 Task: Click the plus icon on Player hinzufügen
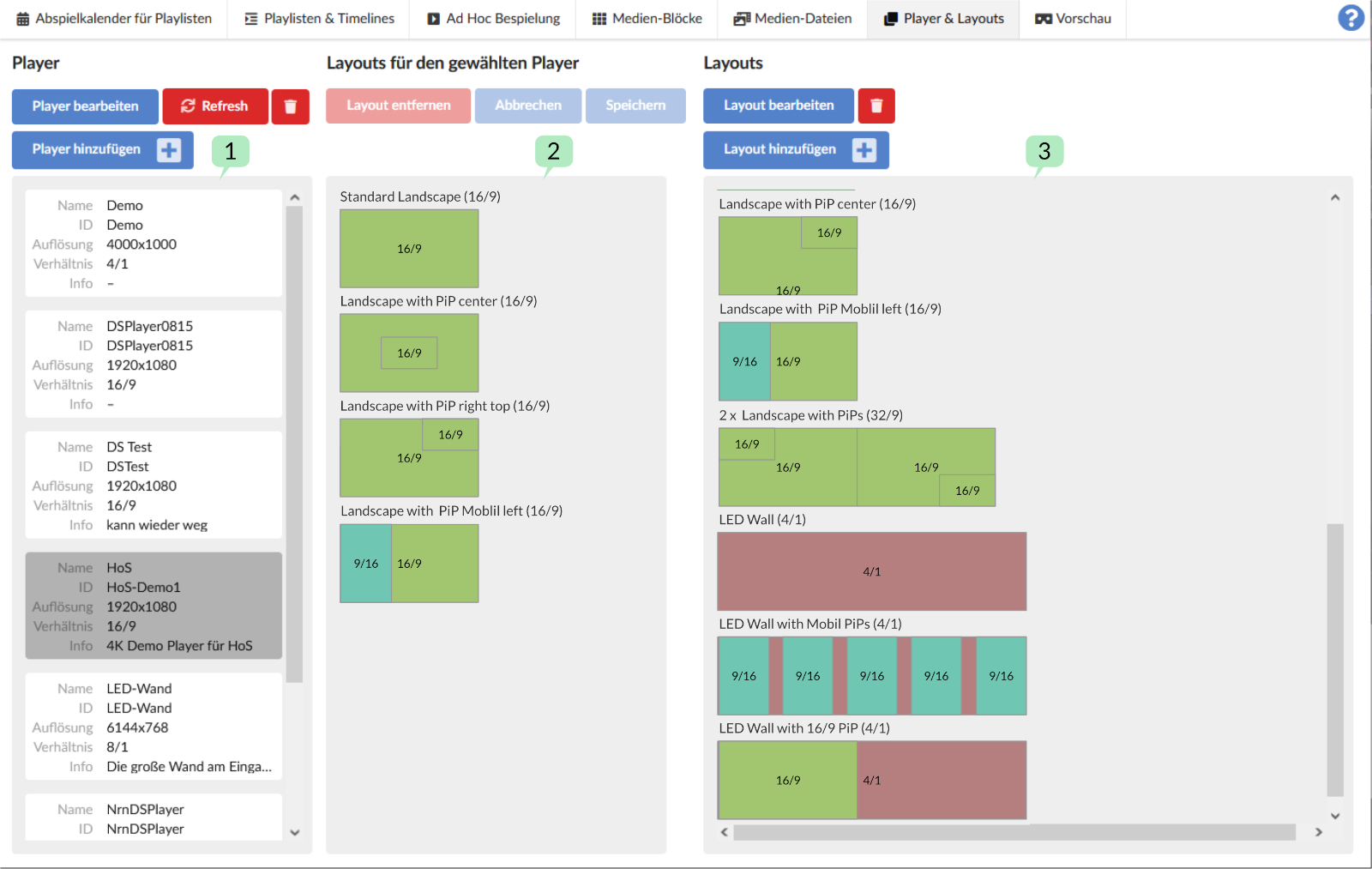(169, 150)
